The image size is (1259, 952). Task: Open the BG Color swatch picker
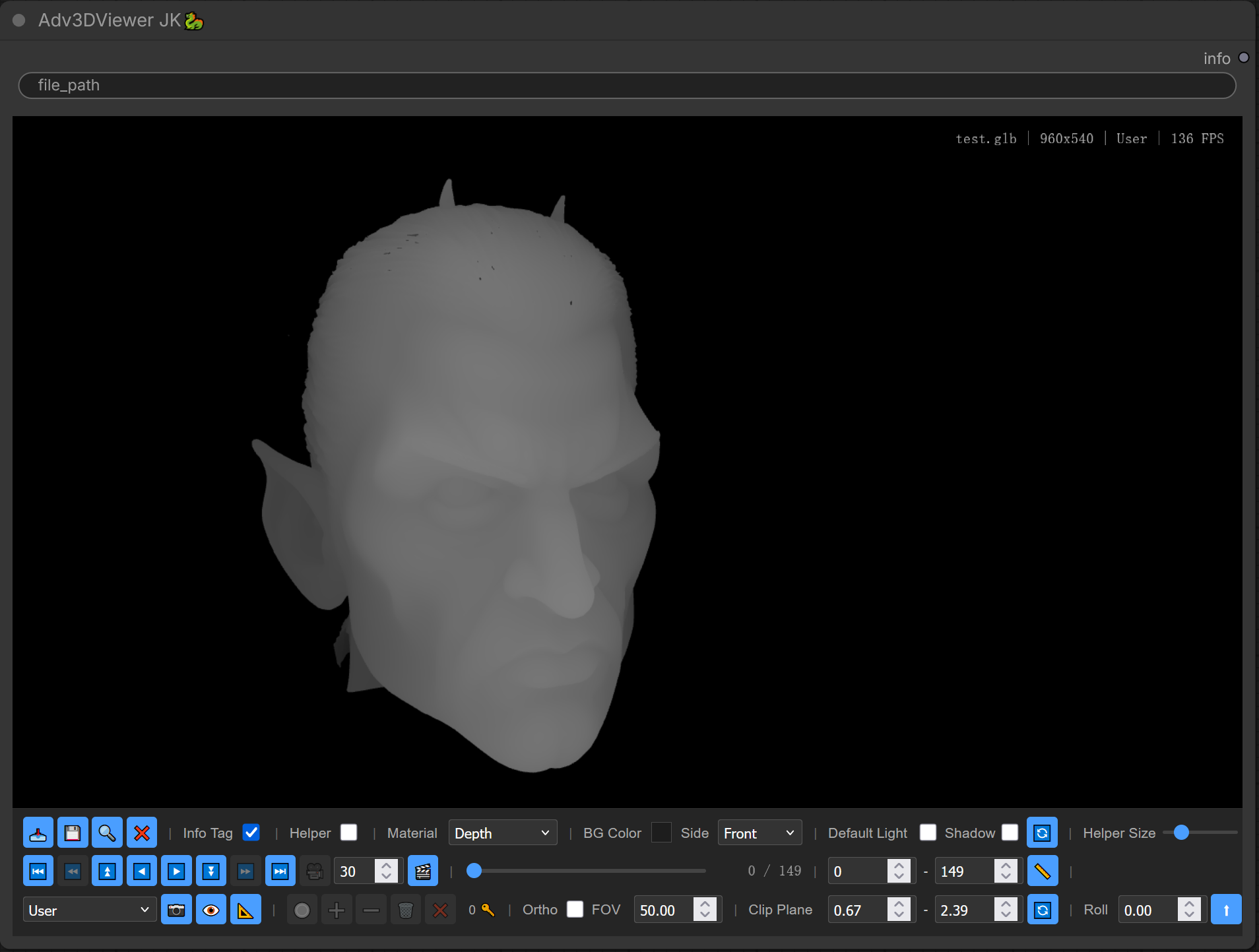[x=661, y=833]
